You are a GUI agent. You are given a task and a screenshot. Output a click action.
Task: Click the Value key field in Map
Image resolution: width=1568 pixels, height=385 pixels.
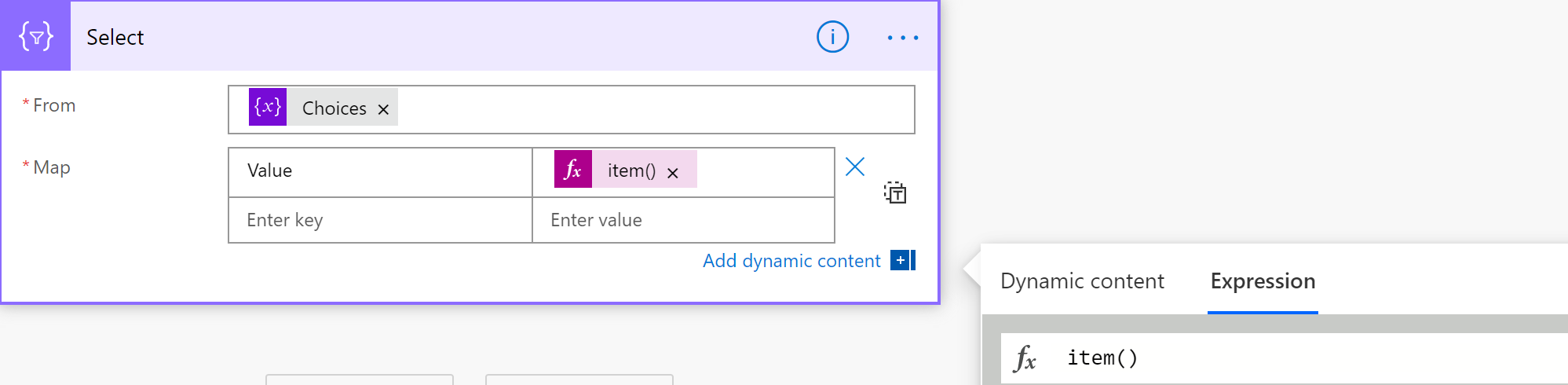[380, 171]
